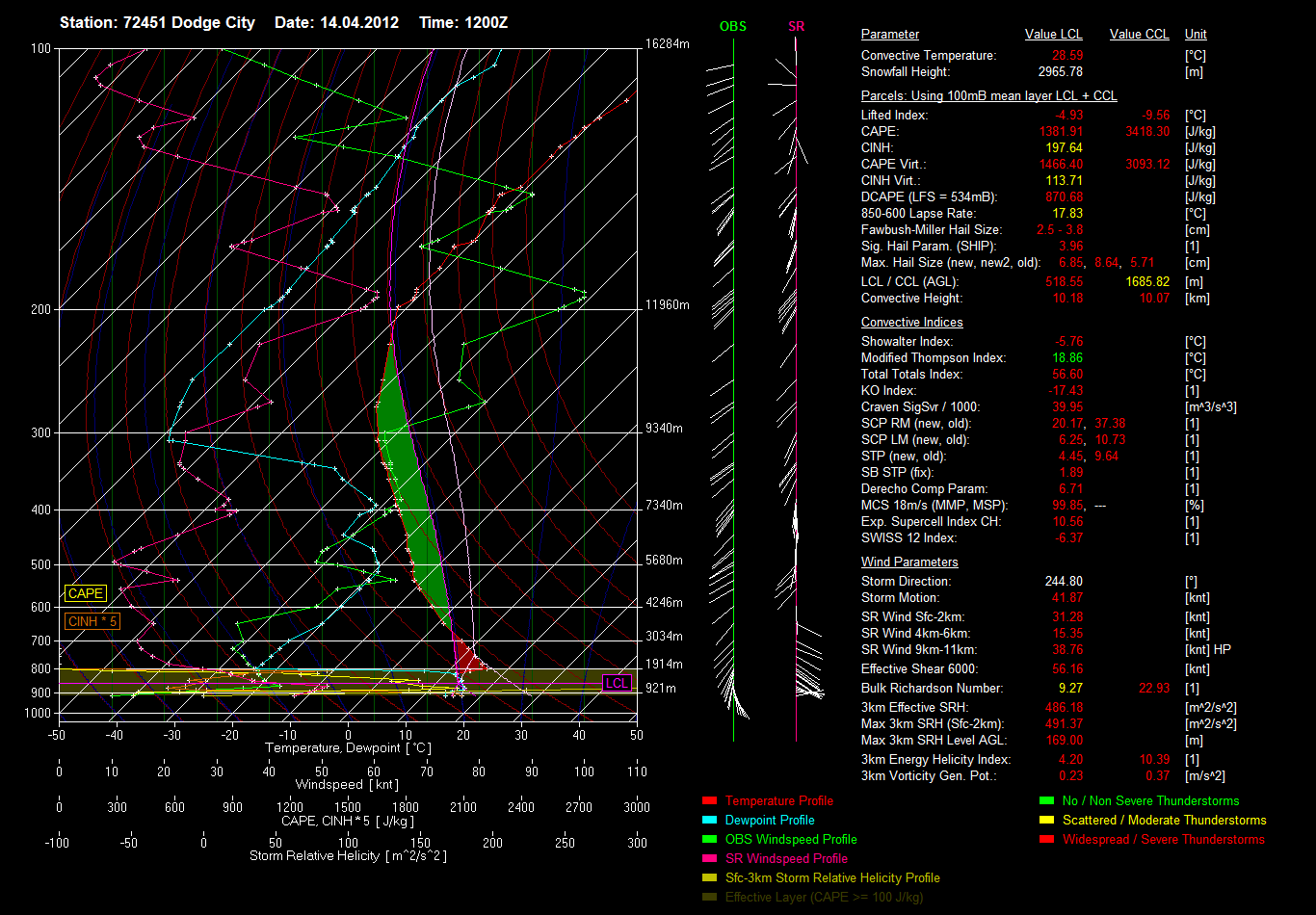Click the yellow Scattered / Moderate Thunderstorms swatch
The width and height of the screenshot is (1316, 915).
tap(1046, 820)
